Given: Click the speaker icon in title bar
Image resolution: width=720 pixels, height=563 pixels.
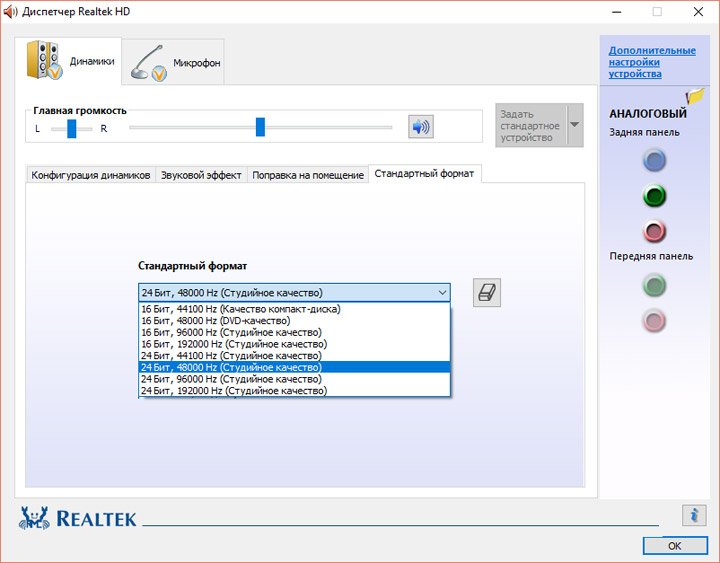Looking at the screenshot, I should [10, 11].
